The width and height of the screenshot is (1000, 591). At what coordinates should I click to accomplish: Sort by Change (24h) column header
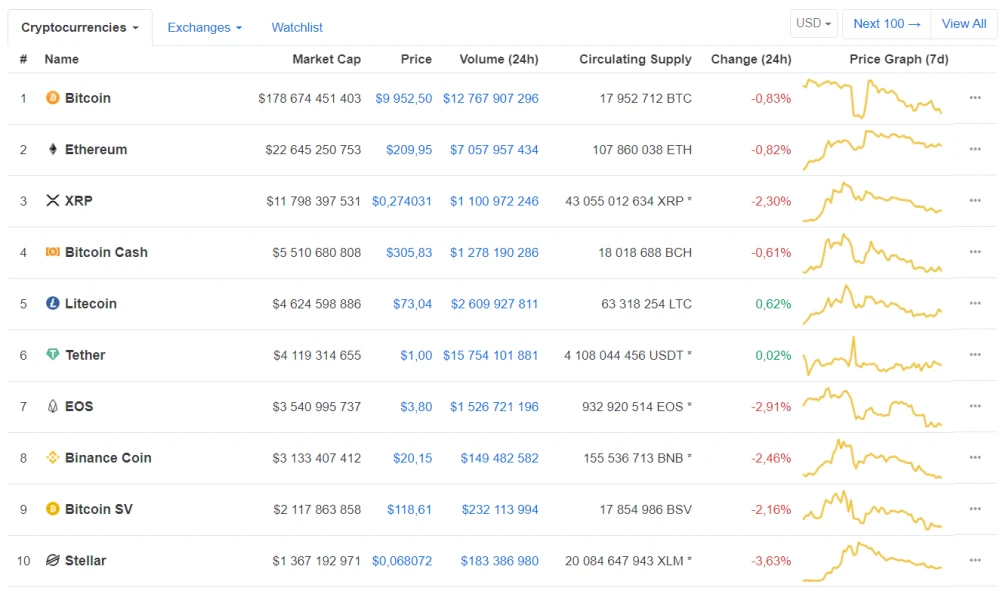click(x=751, y=59)
